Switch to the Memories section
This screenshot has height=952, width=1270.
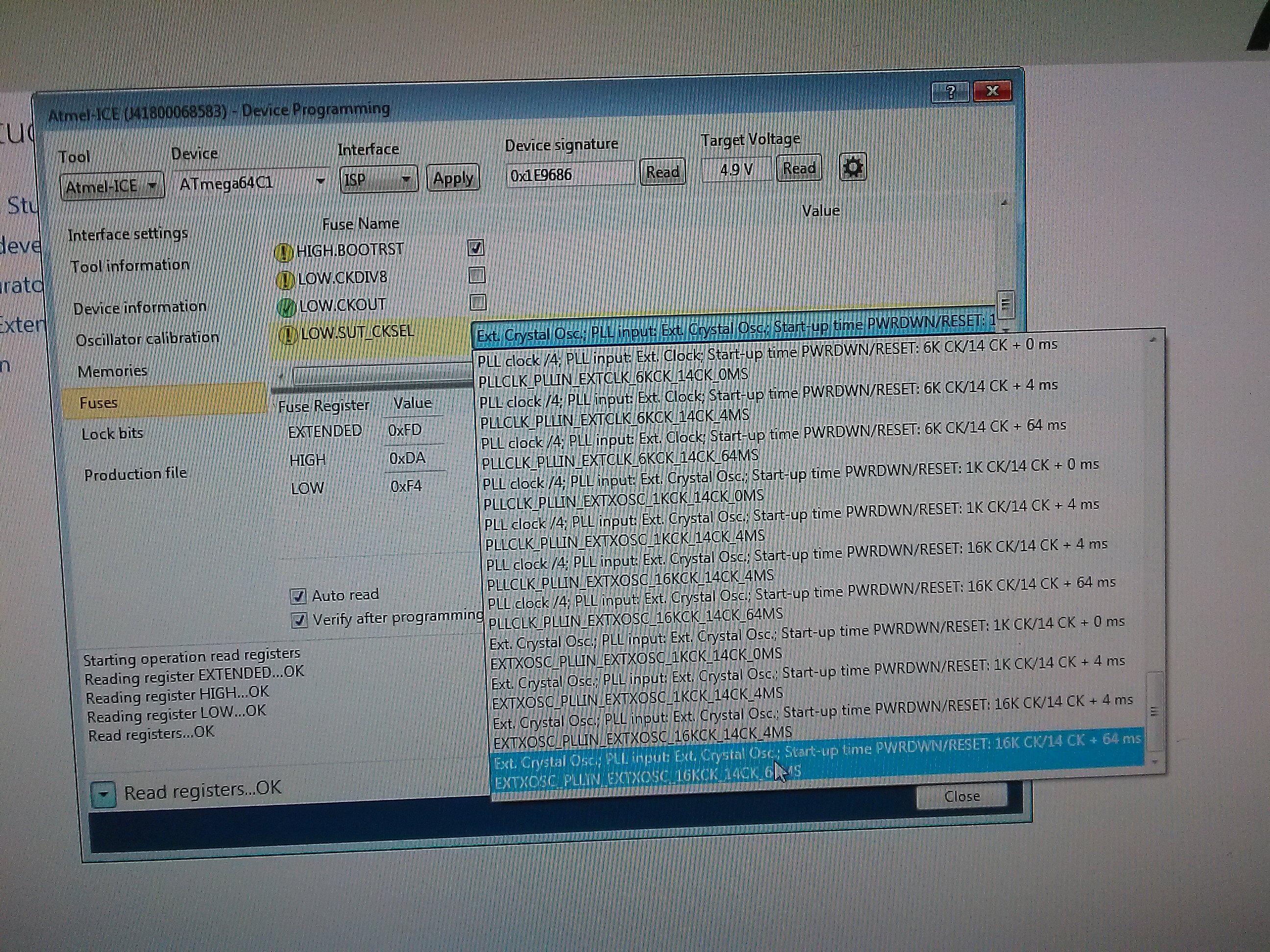(x=113, y=371)
